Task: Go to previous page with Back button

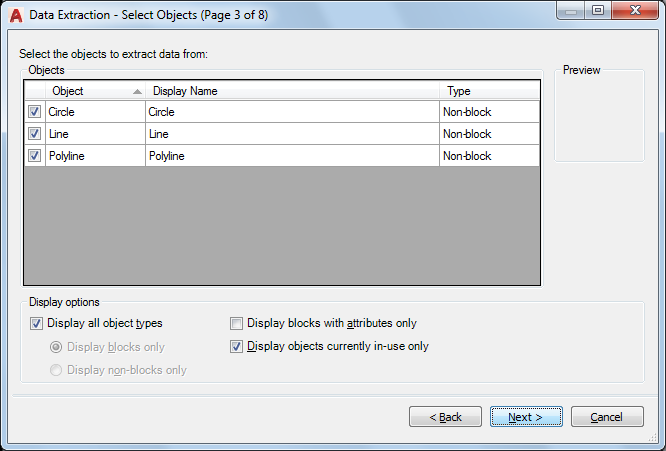Action: click(445, 417)
